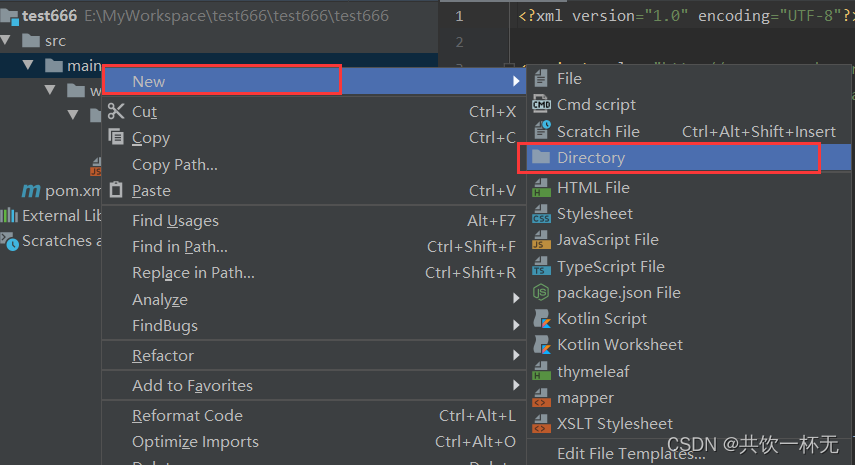
Task: Select thymeleaf template entry
Action: [689, 371]
